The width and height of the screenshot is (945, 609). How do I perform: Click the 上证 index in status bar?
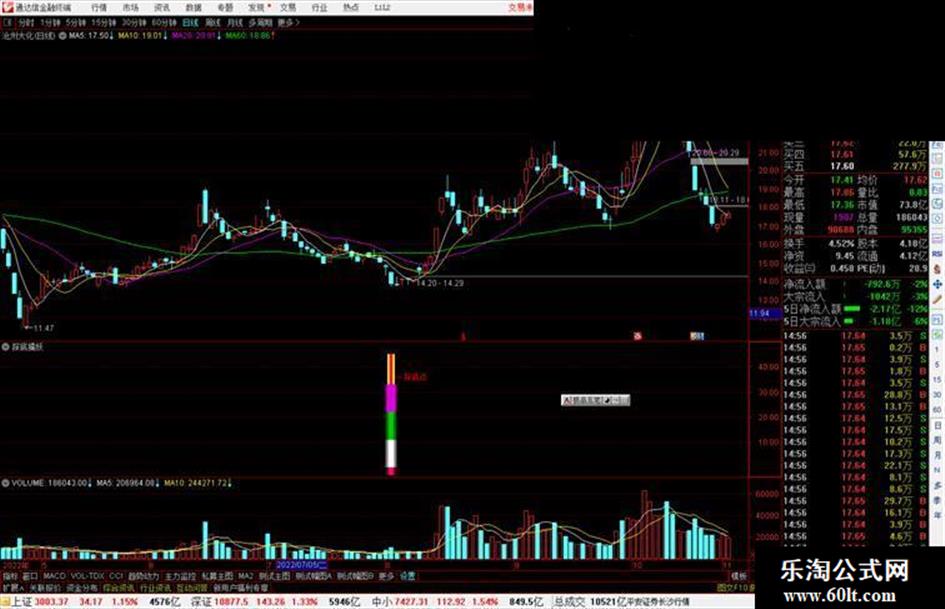click(22, 602)
